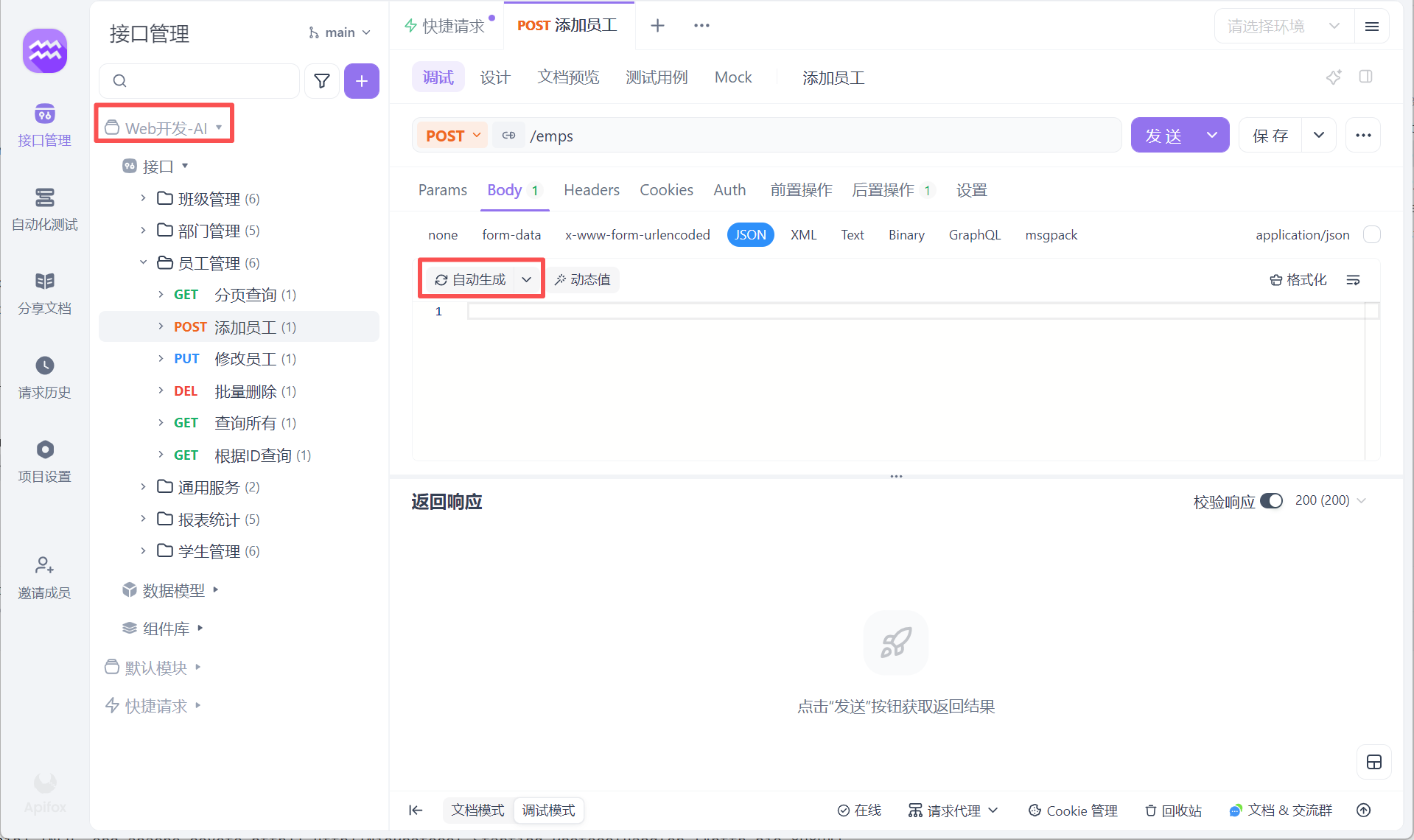Select PUT 修改员工 in the tree

(239, 359)
